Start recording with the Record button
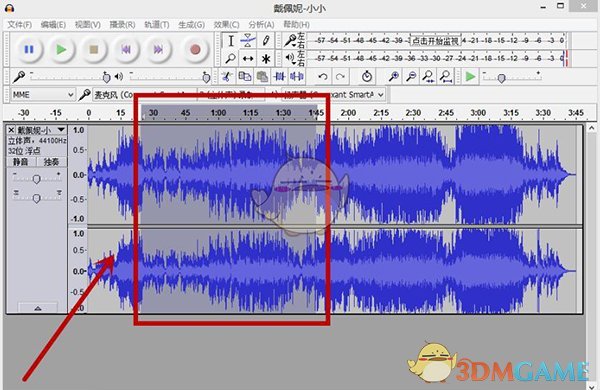600x390 pixels. pos(195,49)
